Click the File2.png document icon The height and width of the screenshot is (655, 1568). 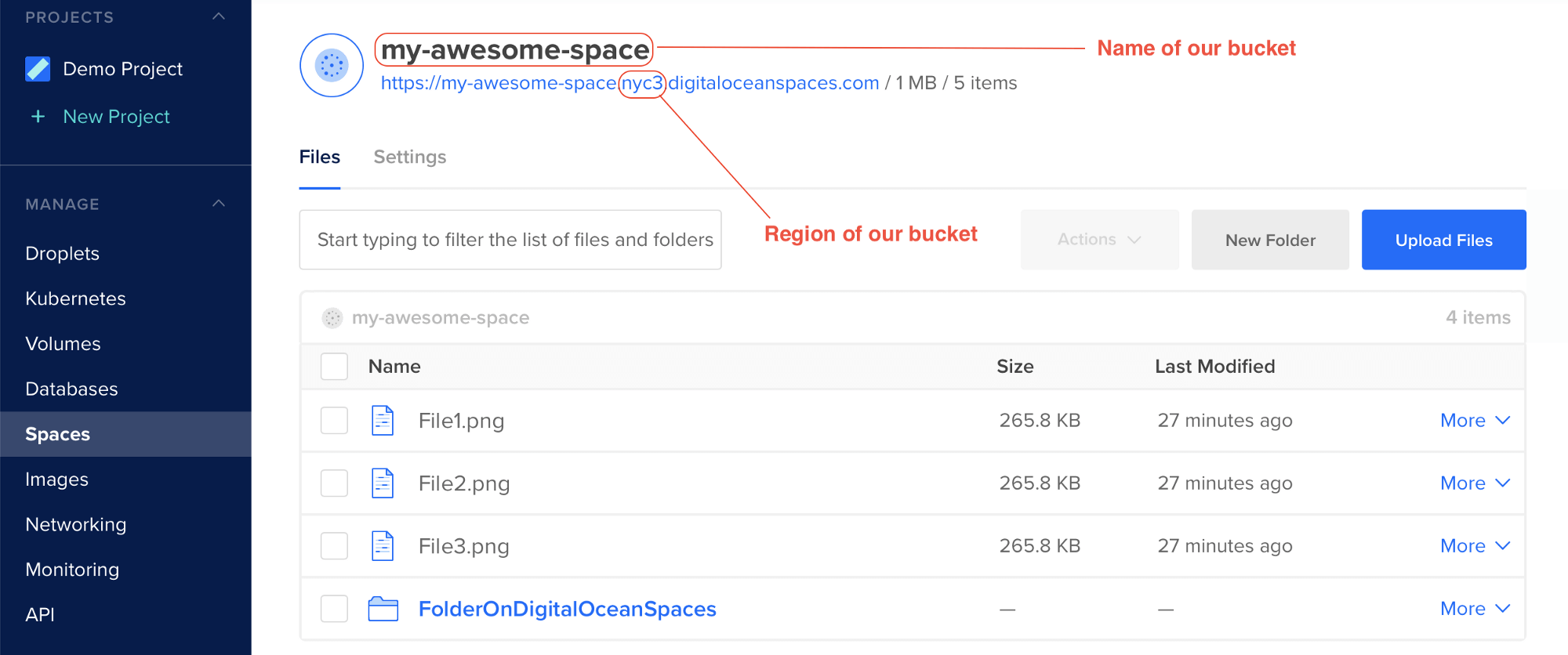point(383,483)
